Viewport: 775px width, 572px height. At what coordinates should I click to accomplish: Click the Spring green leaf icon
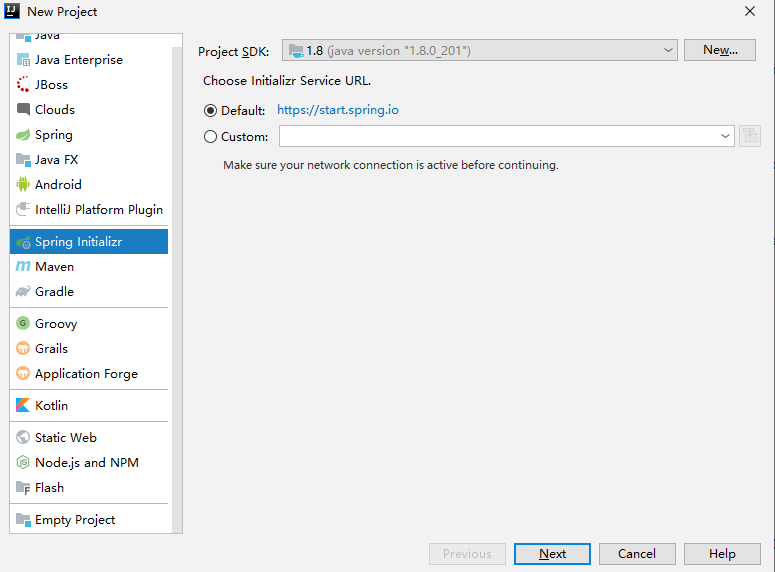tap(23, 134)
